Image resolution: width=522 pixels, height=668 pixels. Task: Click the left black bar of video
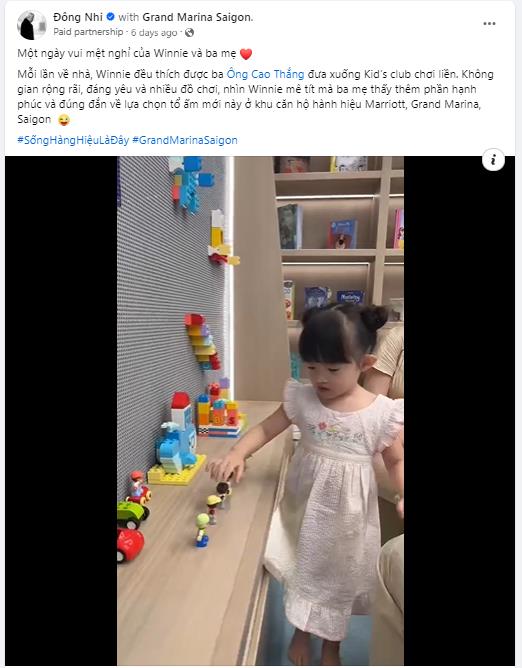(61, 411)
